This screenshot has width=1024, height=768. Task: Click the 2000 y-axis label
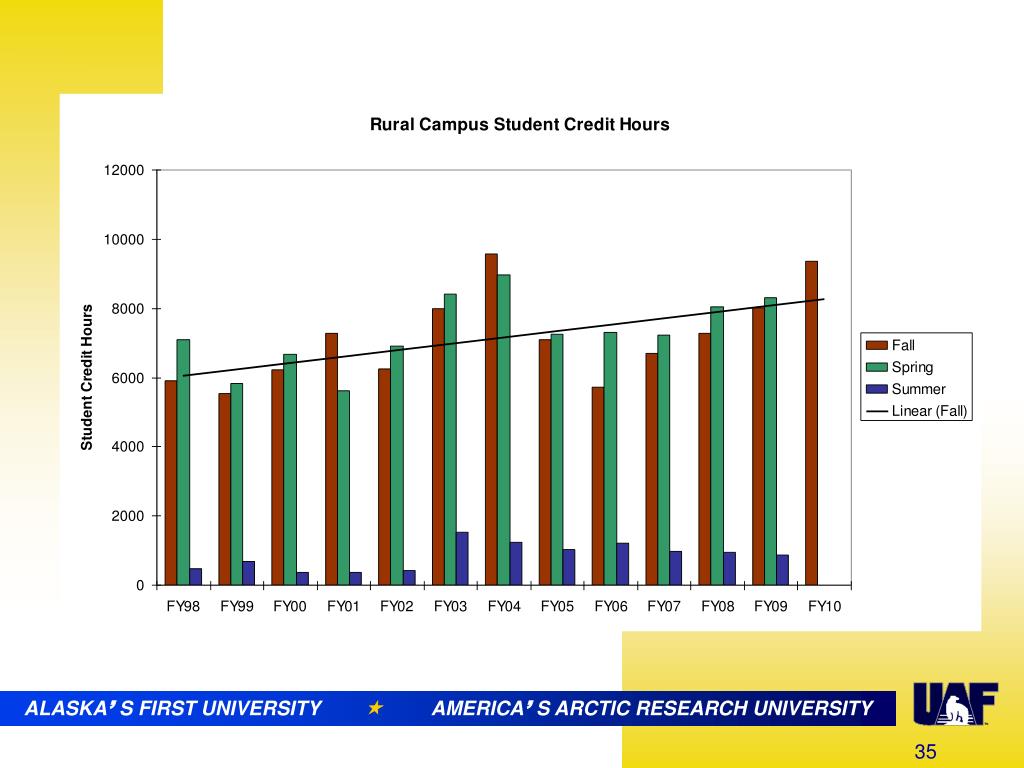click(x=127, y=517)
